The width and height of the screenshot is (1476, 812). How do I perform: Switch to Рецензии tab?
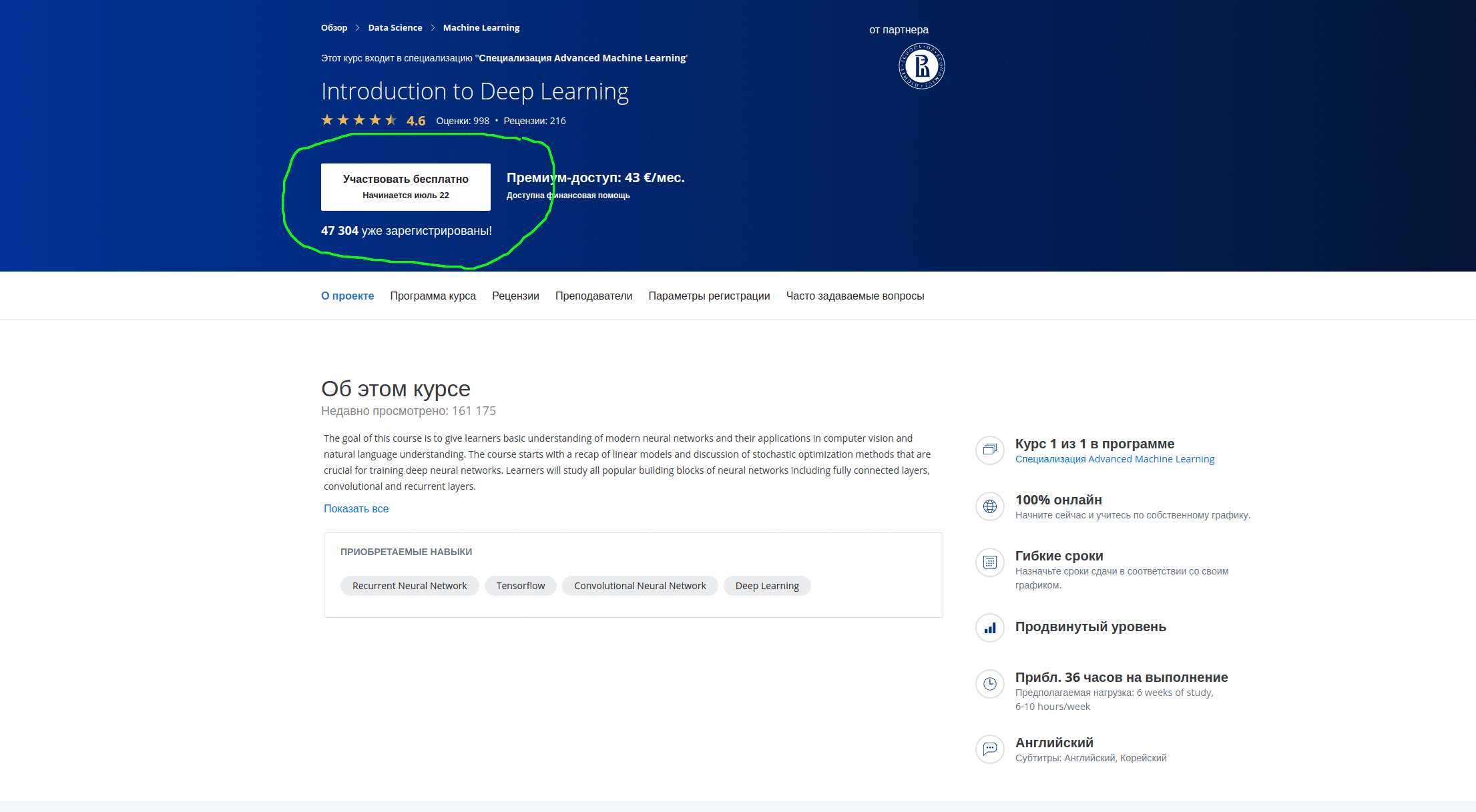[x=515, y=296]
